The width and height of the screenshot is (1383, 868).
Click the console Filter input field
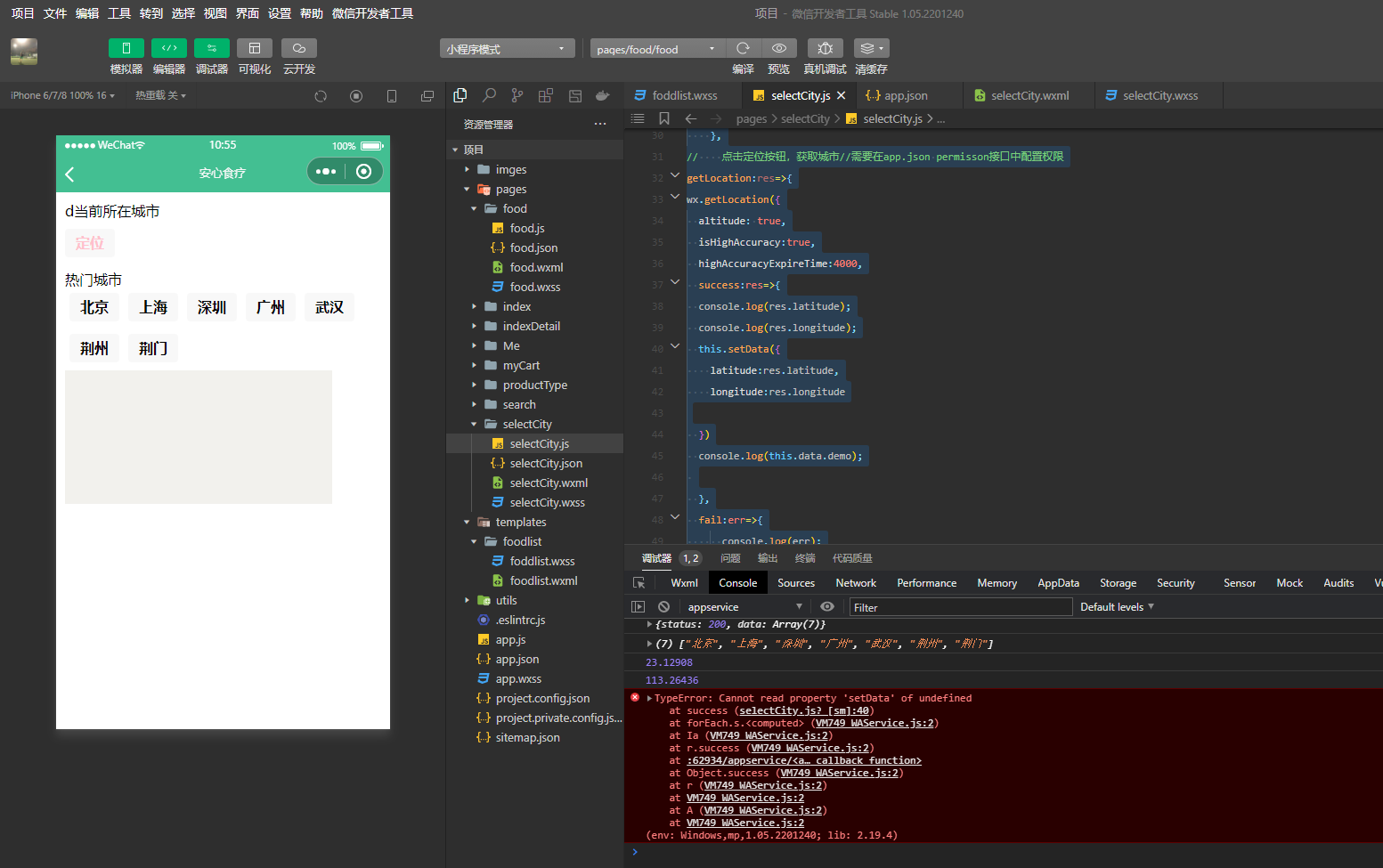pyautogui.click(x=960, y=607)
